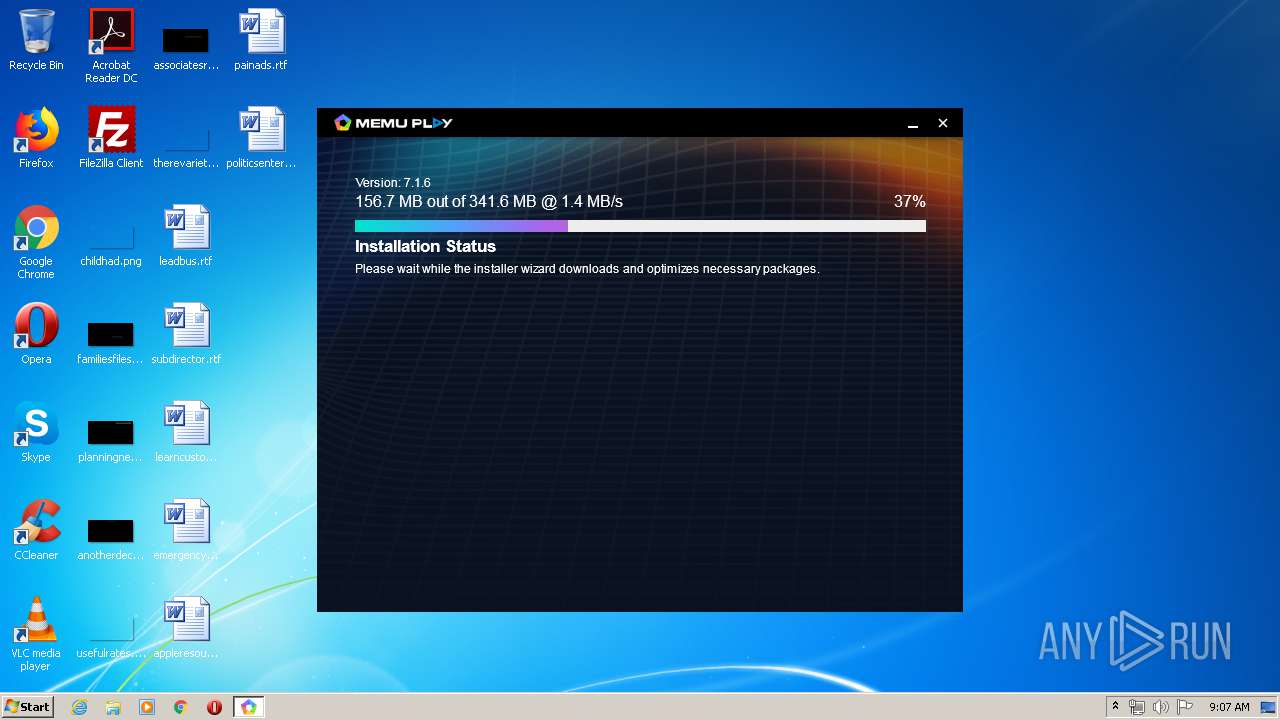
Task: Open Action Center flag icon
Action: click(x=1185, y=707)
